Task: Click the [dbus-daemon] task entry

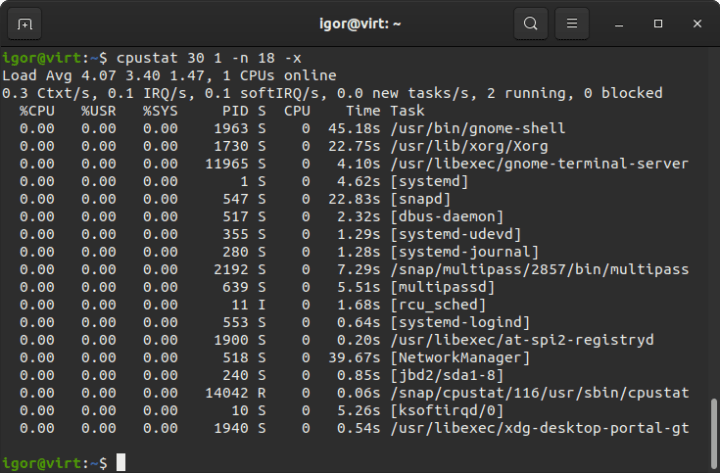Action: click(x=447, y=217)
